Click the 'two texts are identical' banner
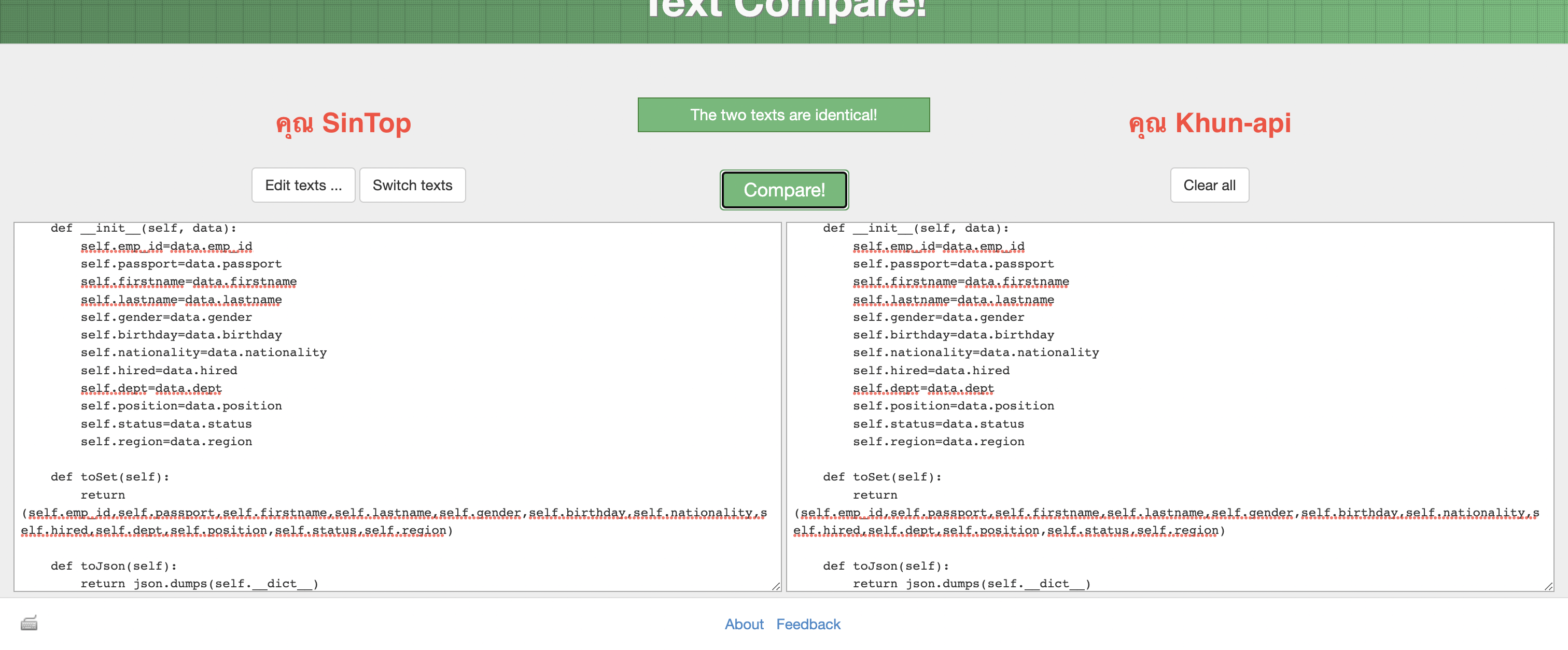This screenshot has height=650, width=1568. click(x=783, y=115)
